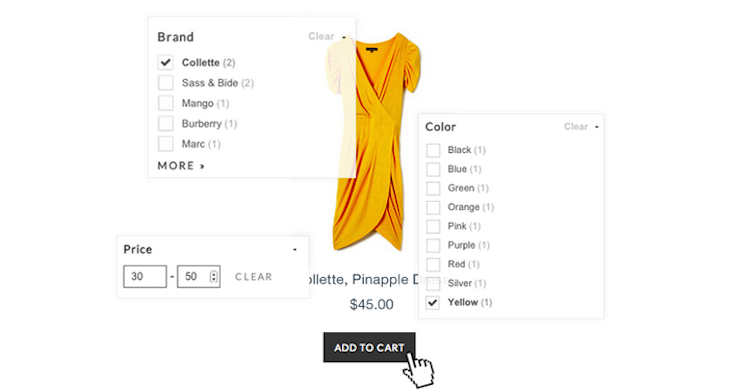
Task: Collapse the Color filter panel
Action: pyautogui.click(x=596, y=127)
